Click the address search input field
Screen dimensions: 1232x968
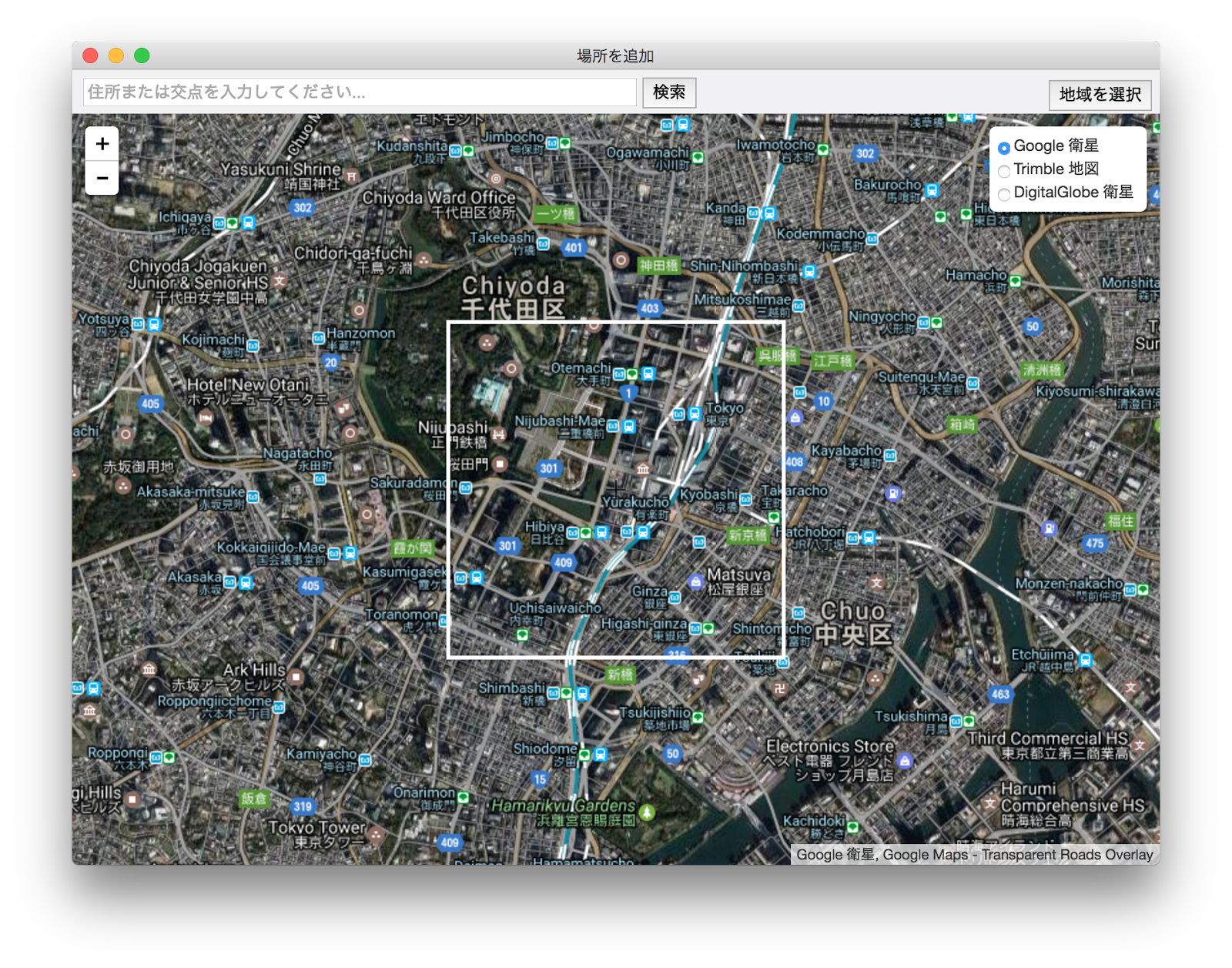(x=359, y=92)
